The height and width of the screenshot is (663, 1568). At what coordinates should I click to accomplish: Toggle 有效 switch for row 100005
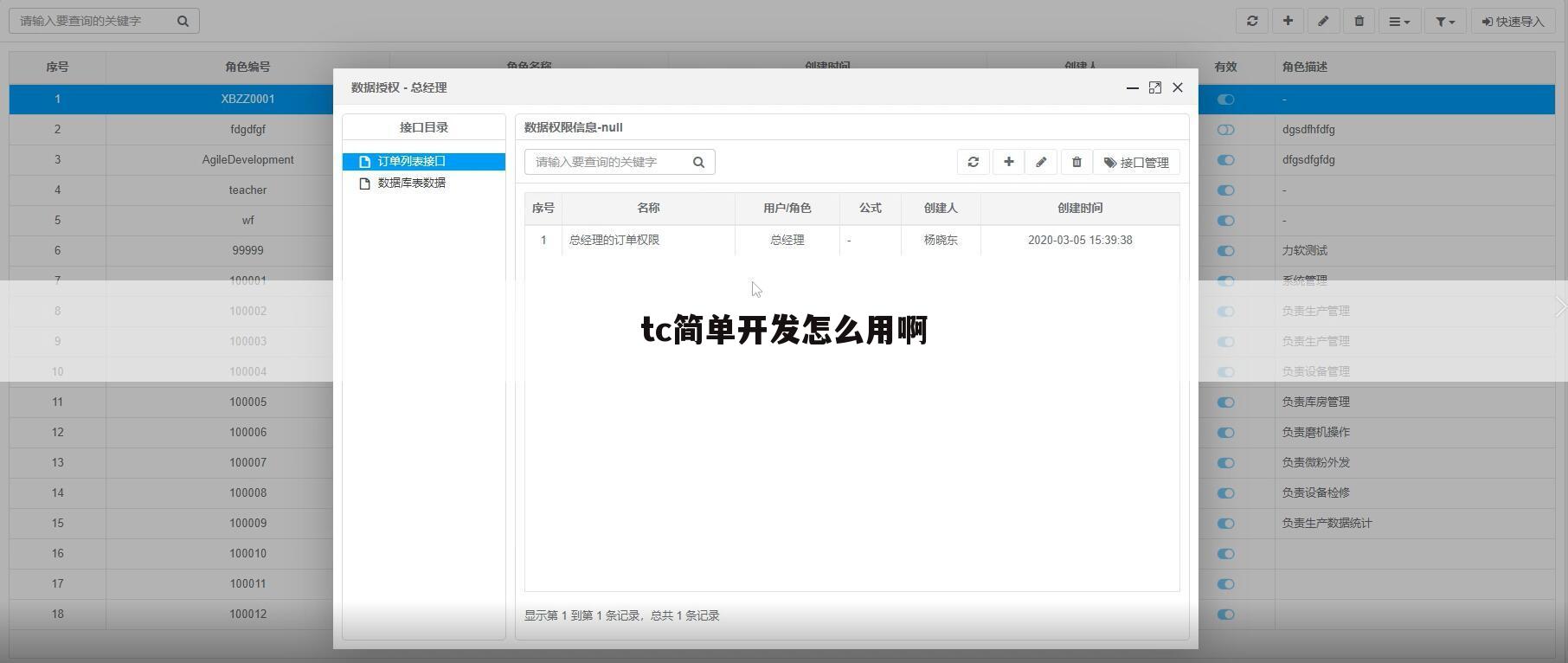click(x=1225, y=402)
